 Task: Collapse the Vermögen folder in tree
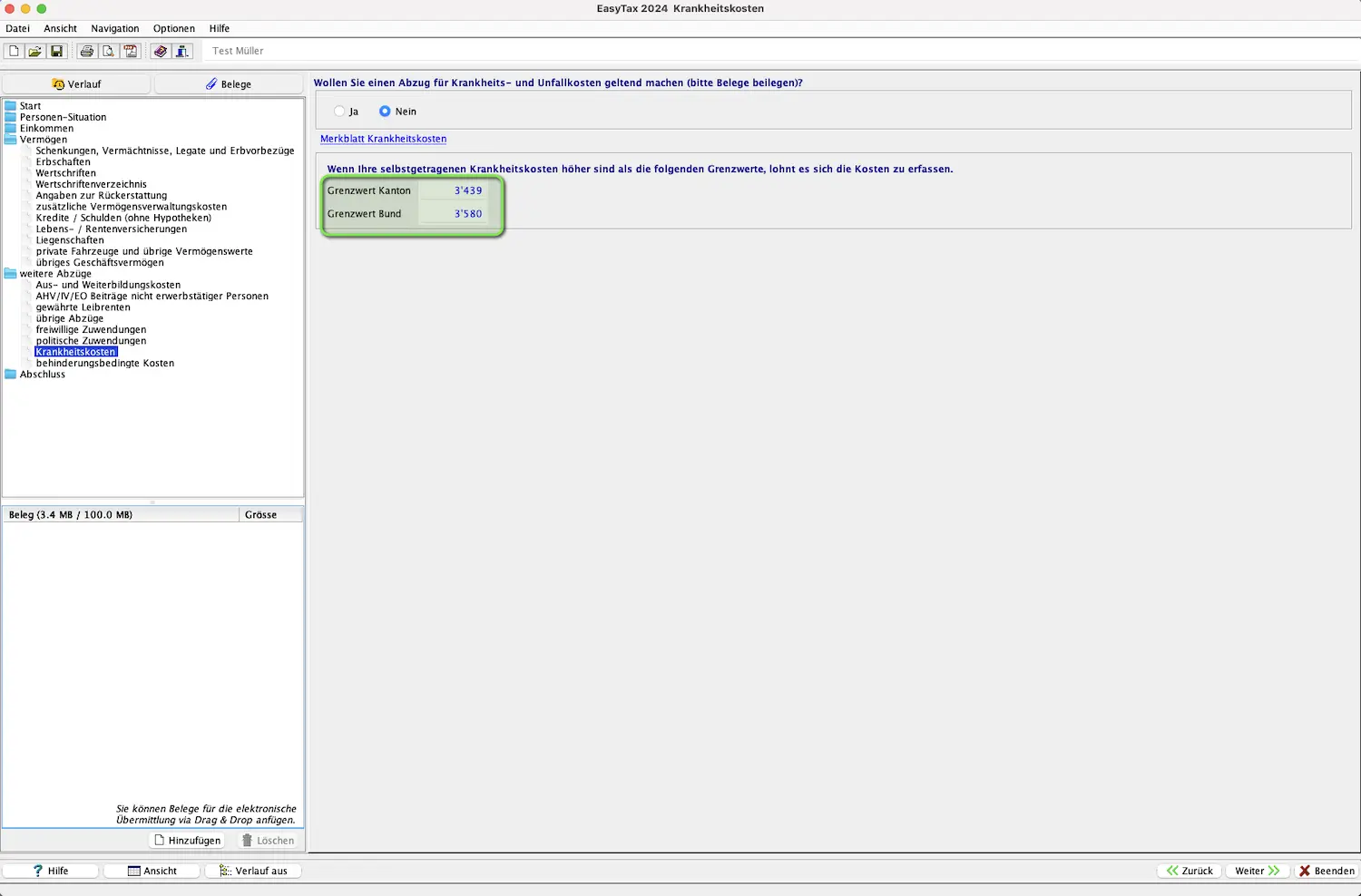point(11,140)
